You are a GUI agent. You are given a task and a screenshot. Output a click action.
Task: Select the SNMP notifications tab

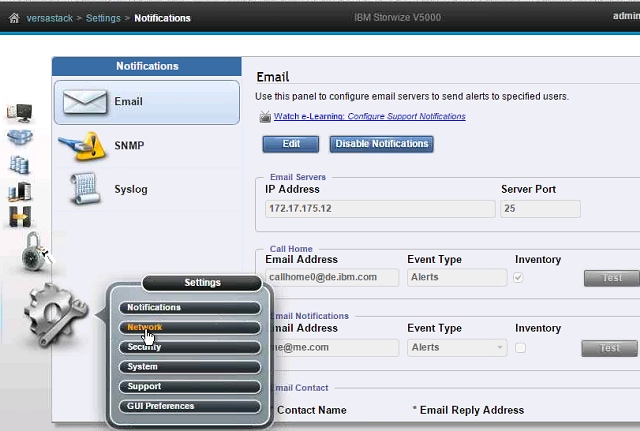pyautogui.click(x=147, y=146)
